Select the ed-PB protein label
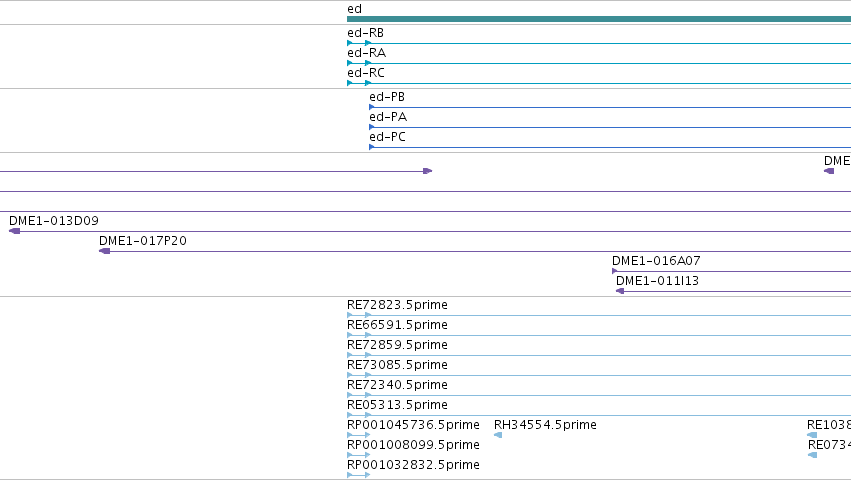This screenshot has height=480, width=851. point(387,97)
